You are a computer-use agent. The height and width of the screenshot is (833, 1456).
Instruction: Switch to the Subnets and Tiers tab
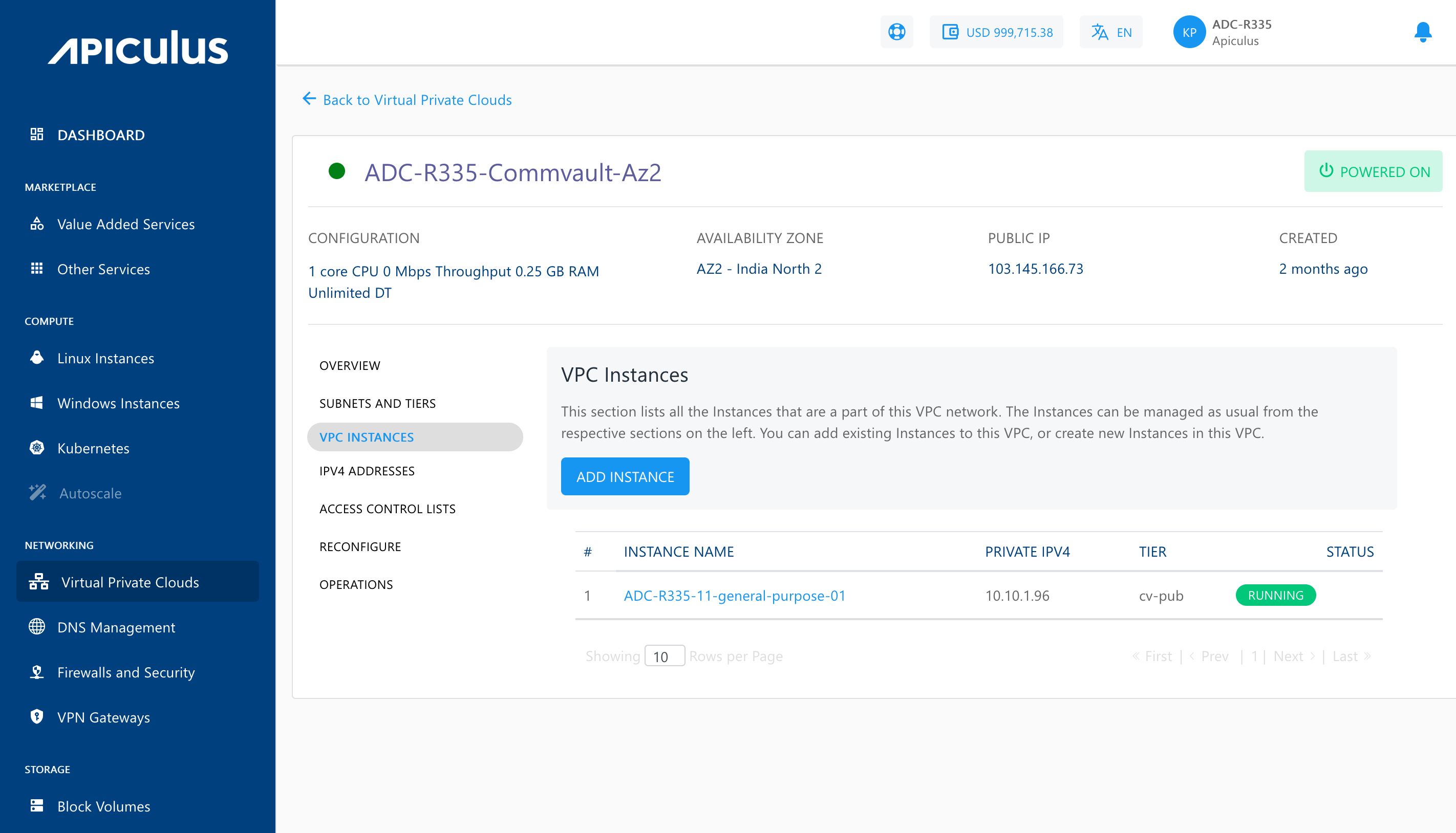click(x=378, y=403)
